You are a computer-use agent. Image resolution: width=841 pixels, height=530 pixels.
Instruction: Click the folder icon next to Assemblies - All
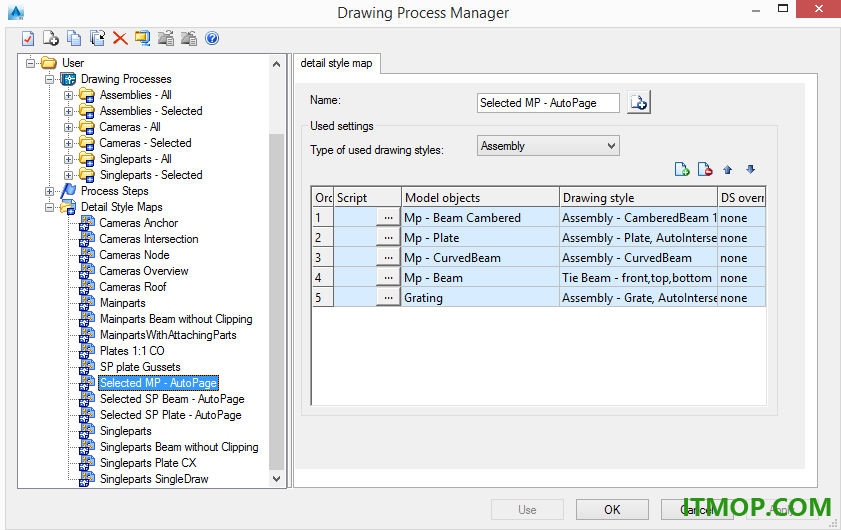[x=87, y=95]
